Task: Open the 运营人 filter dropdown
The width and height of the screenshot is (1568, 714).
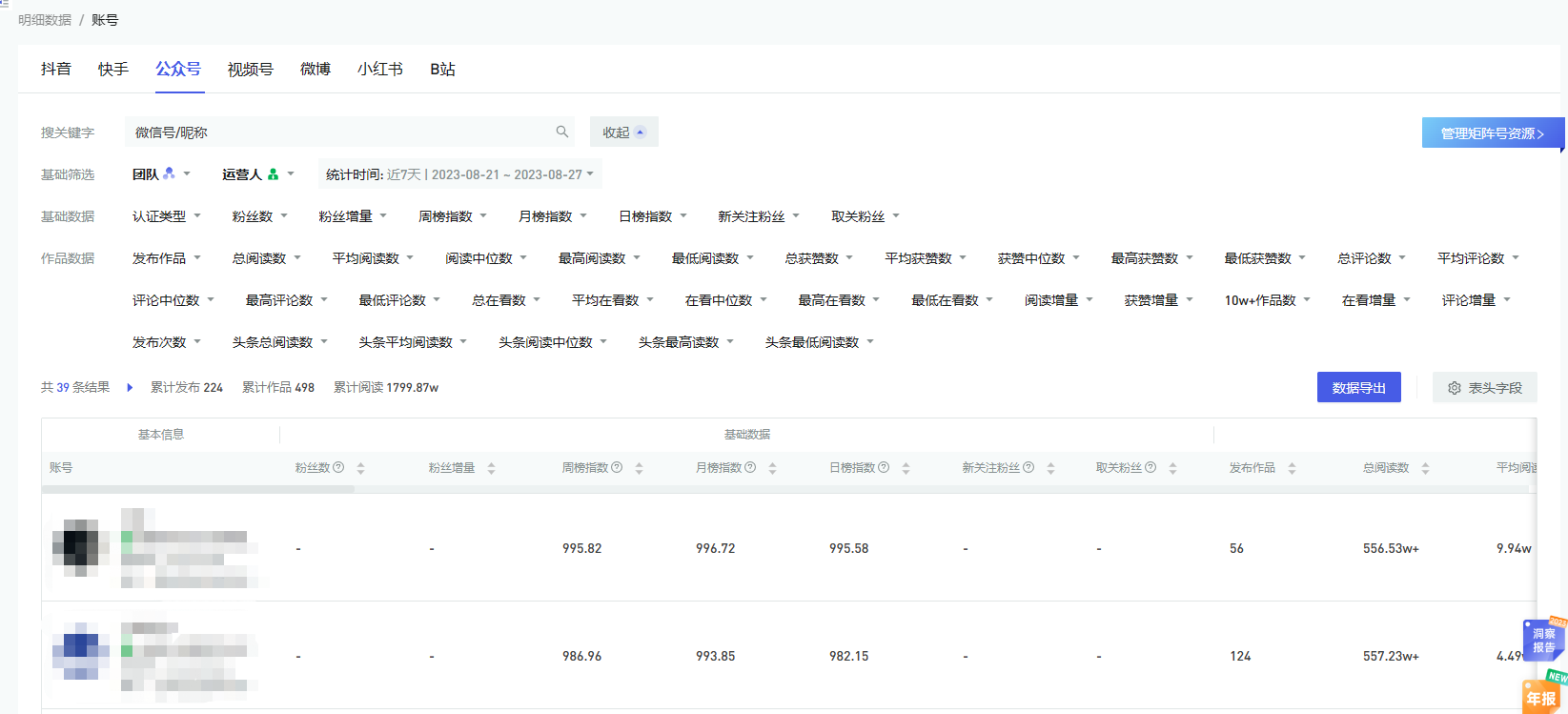Action: (258, 173)
